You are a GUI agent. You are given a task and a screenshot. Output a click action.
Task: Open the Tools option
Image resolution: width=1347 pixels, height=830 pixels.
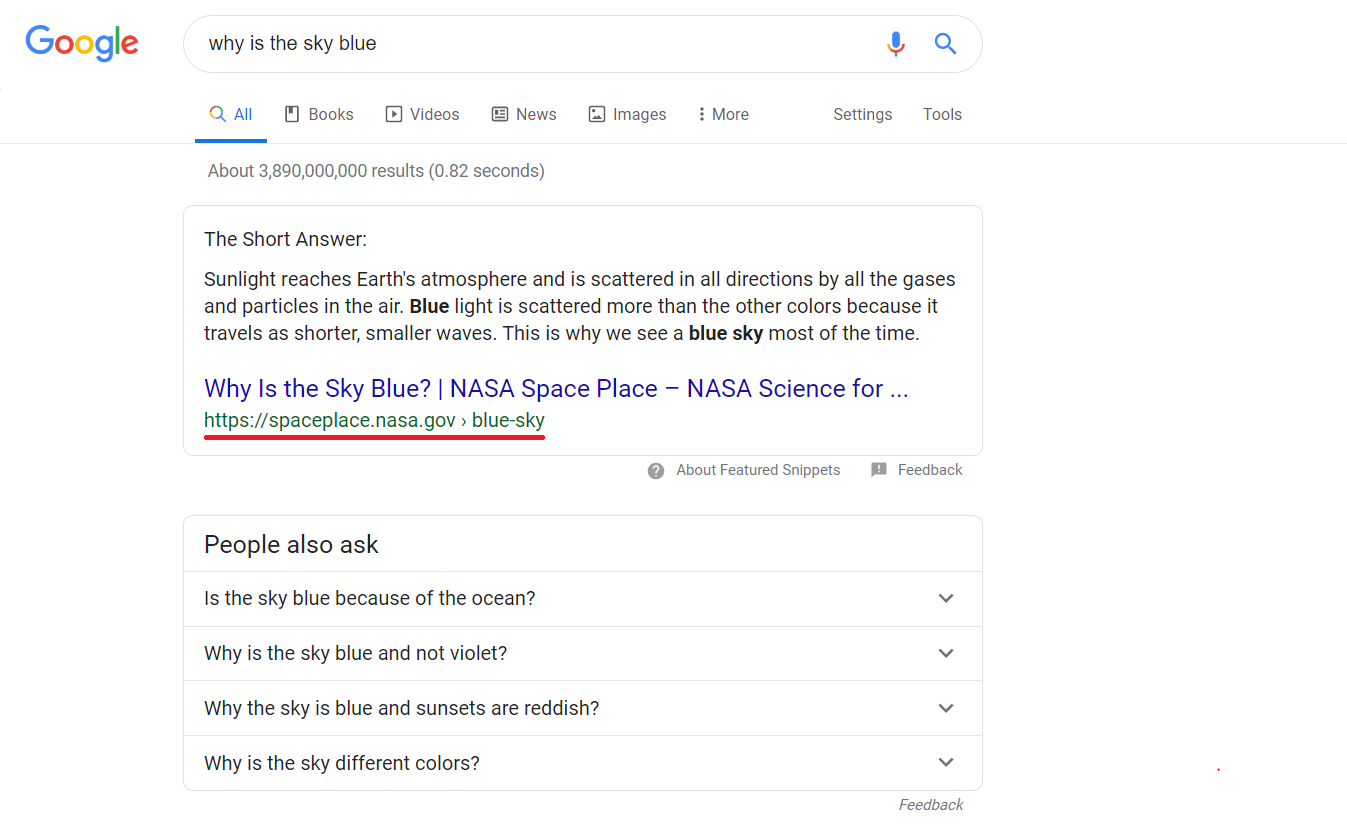point(942,114)
